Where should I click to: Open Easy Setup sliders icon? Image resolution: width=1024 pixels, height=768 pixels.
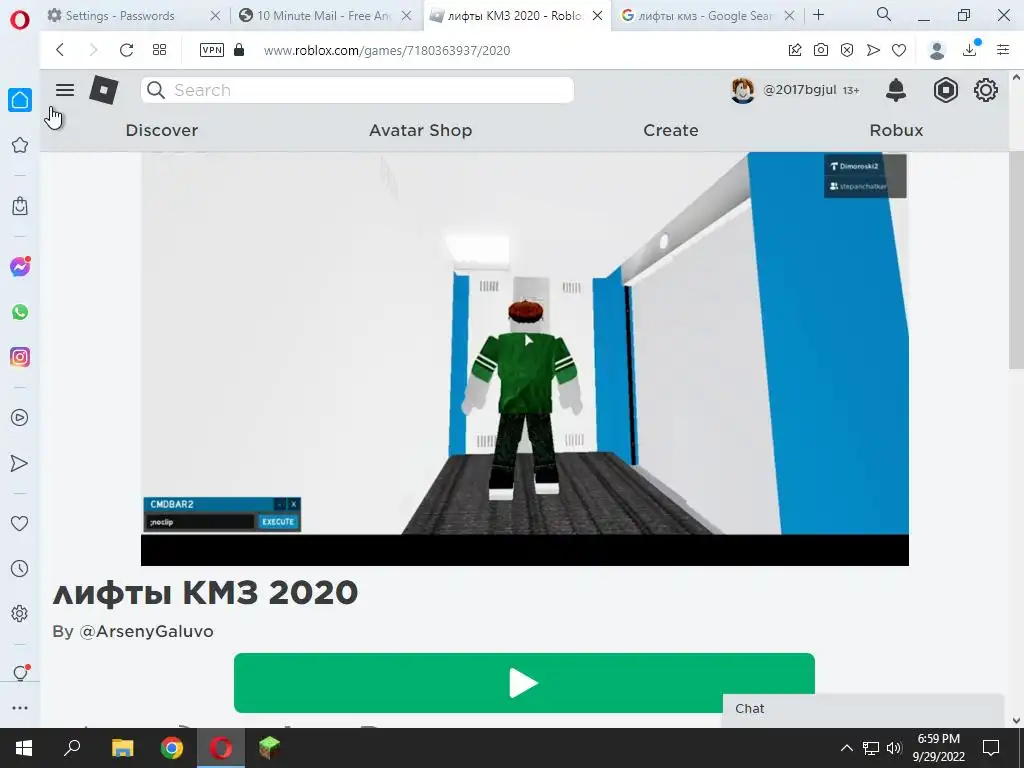pos(1003,50)
